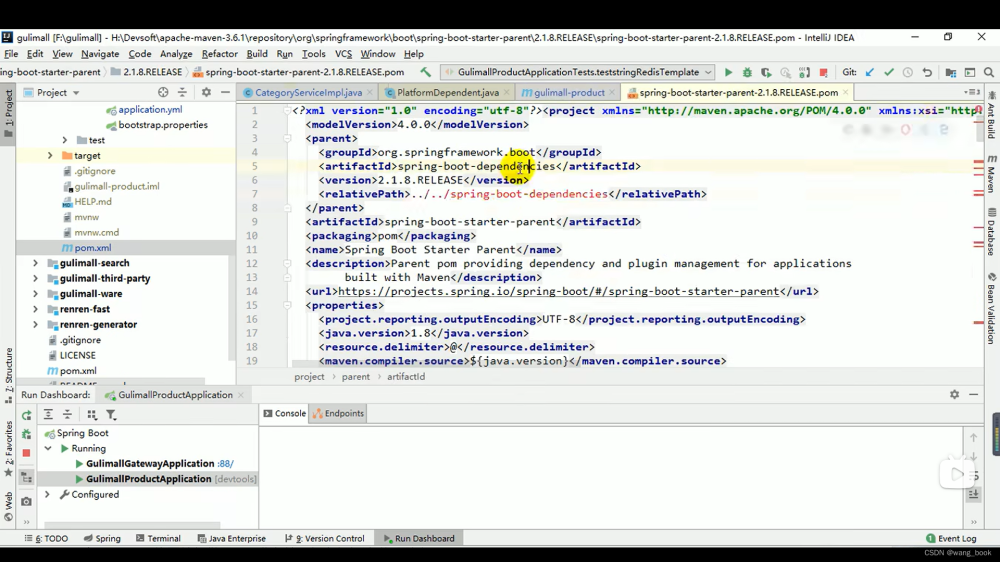This screenshot has height=562, width=1000.
Task: Switch to the Endpoints tab
Action: pos(338,413)
